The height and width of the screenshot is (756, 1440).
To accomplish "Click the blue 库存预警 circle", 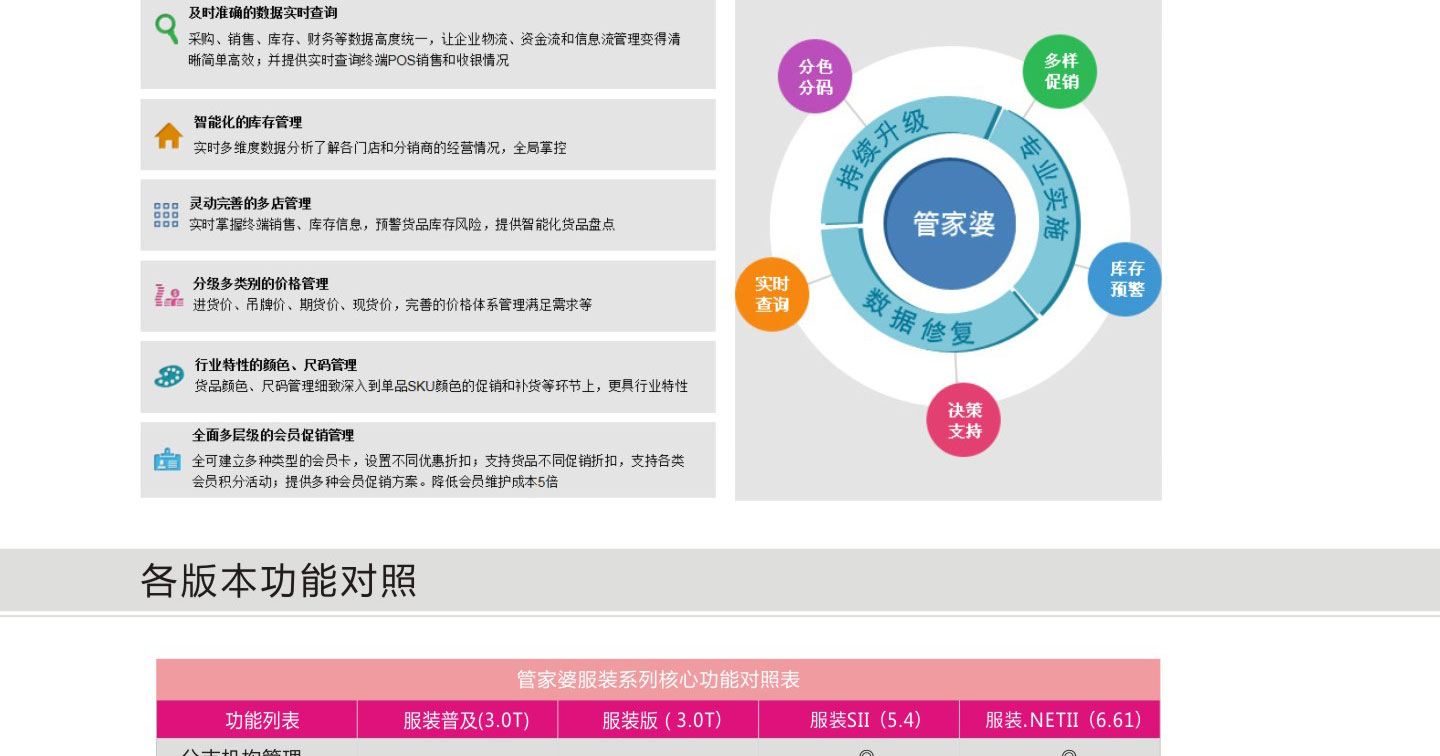I will coord(1125,279).
